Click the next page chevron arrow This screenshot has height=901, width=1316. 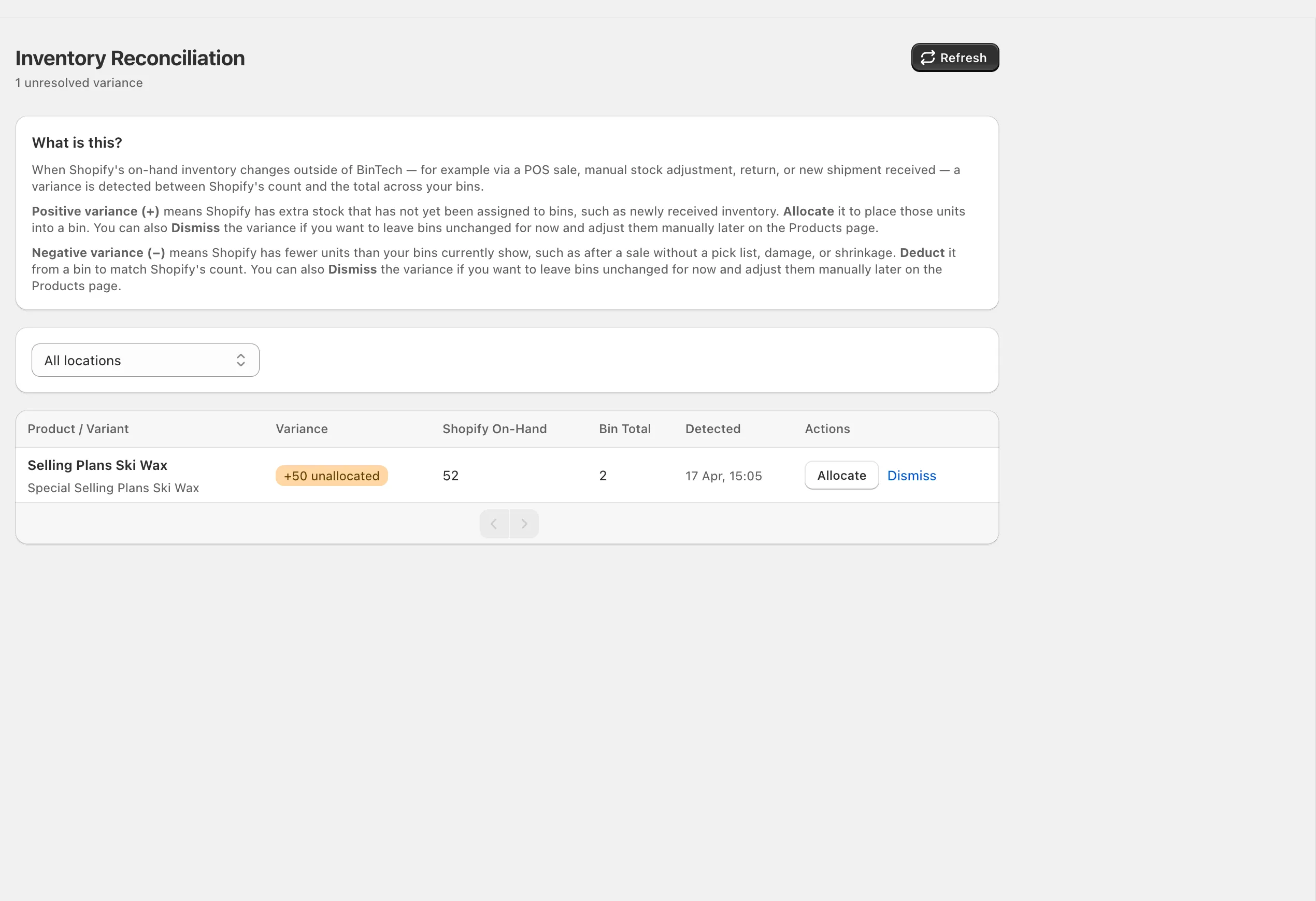coord(524,523)
